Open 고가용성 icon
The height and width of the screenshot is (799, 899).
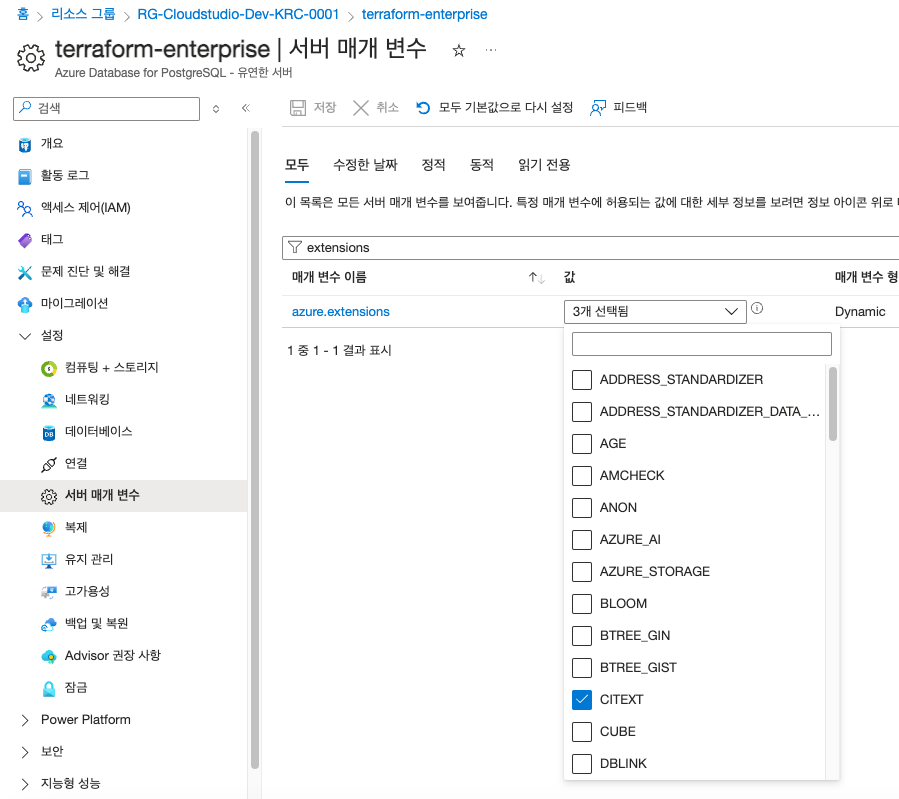(x=49, y=592)
